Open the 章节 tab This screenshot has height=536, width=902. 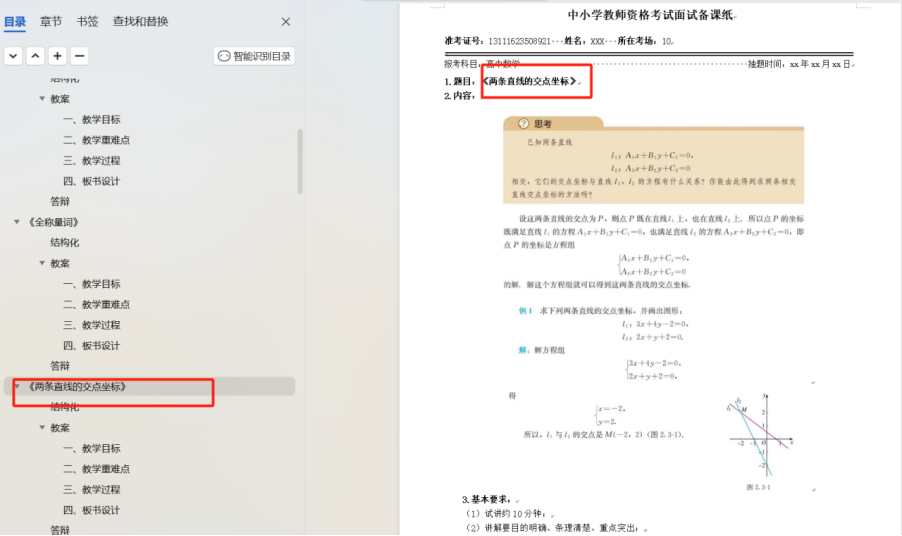pos(51,21)
